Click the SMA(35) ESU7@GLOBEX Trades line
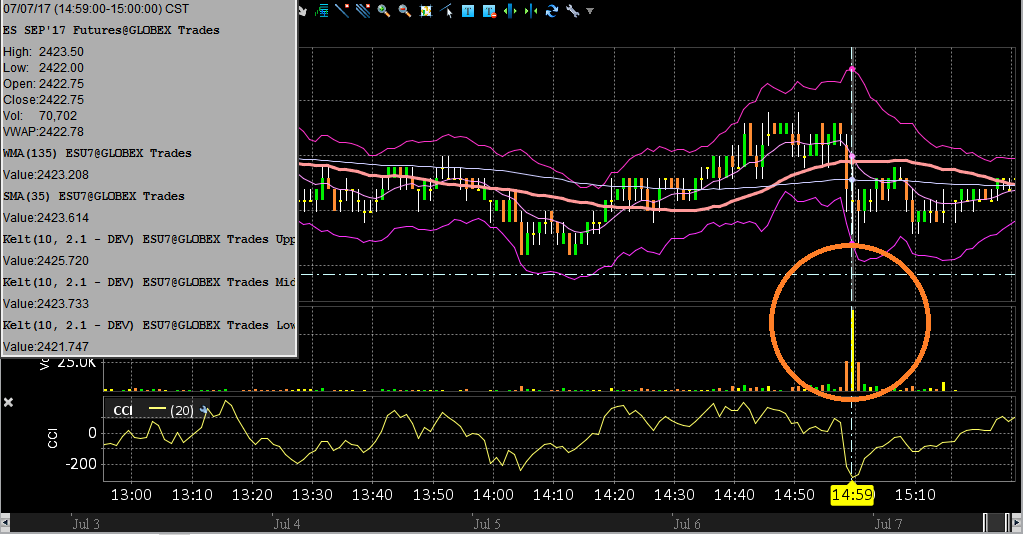1033x535 pixels. click(94, 196)
